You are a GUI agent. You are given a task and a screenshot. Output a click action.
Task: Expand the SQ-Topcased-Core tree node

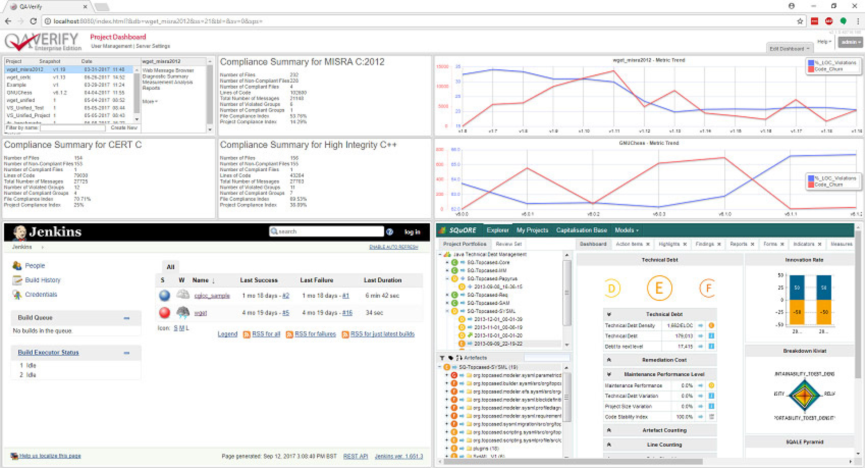click(447, 263)
